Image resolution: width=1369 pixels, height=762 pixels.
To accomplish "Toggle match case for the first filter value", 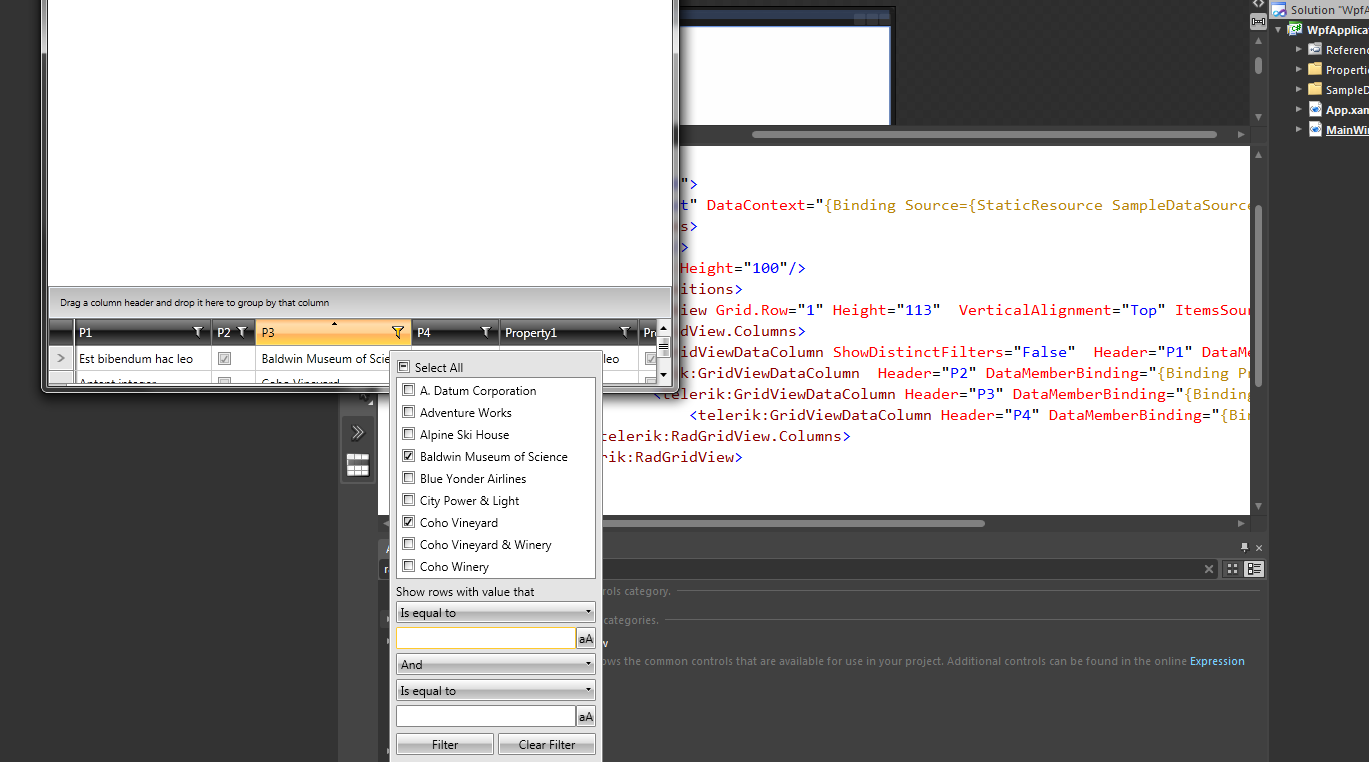I will [x=586, y=639].
